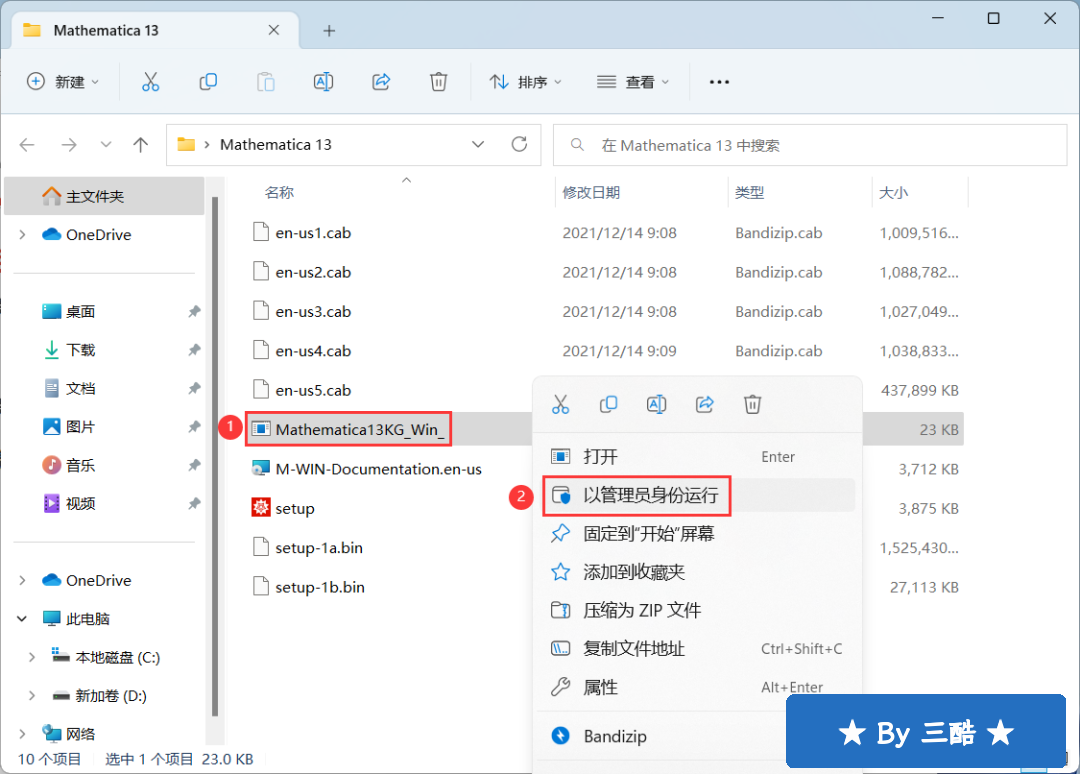This screenshot has height=774, width=1080.
Task: Select Home (主文件夹) in the sidebar
Action: (105, 196)
